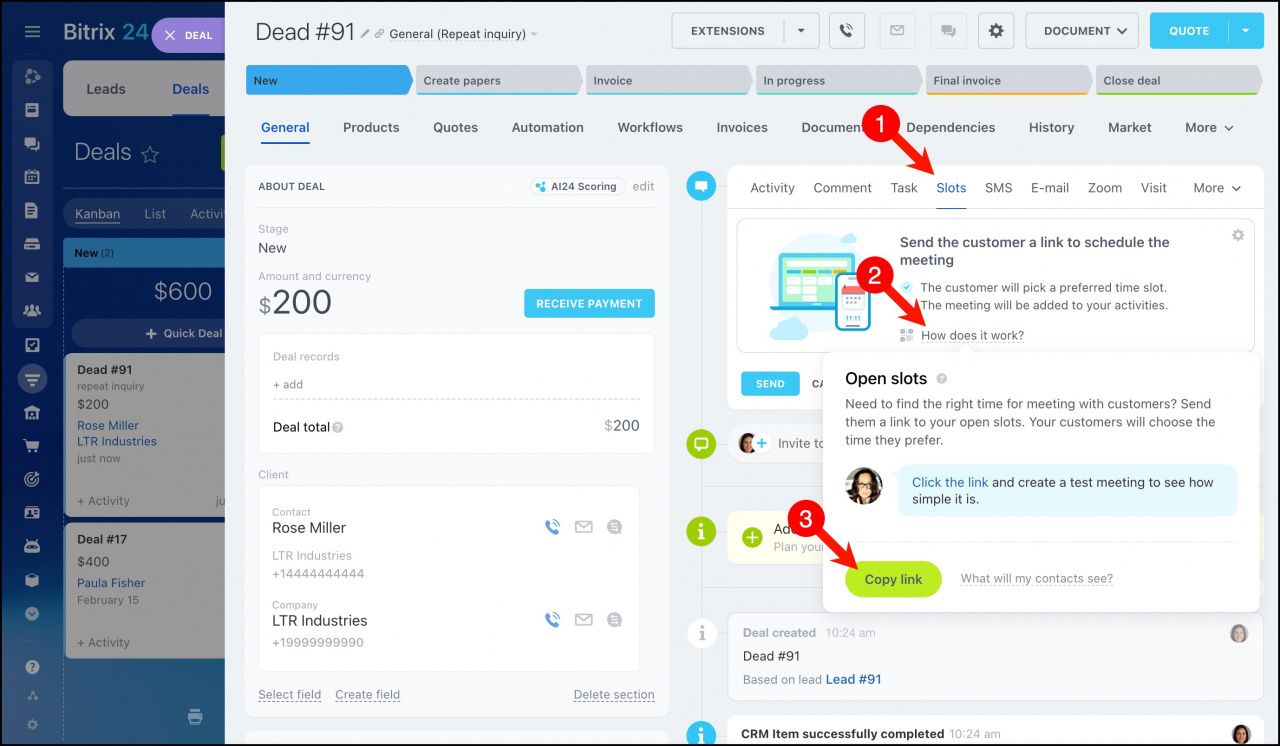Set deal stage to Final invoice
The width and height of the screenshot is (1280, 746).
tap(1008, 81)
